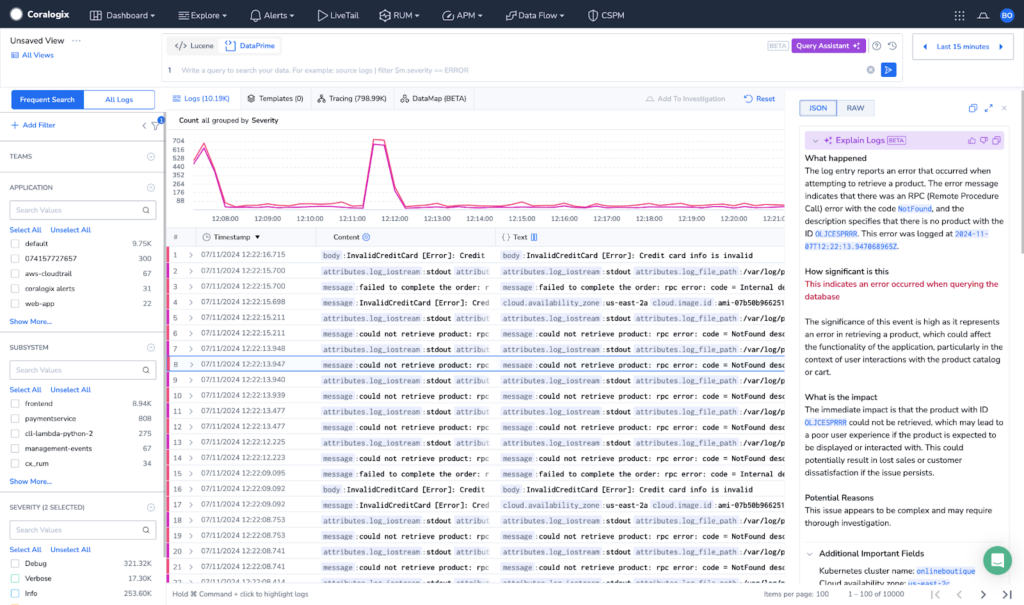Open the green chat support bubble
The image size is (1024, 605).
997,561
